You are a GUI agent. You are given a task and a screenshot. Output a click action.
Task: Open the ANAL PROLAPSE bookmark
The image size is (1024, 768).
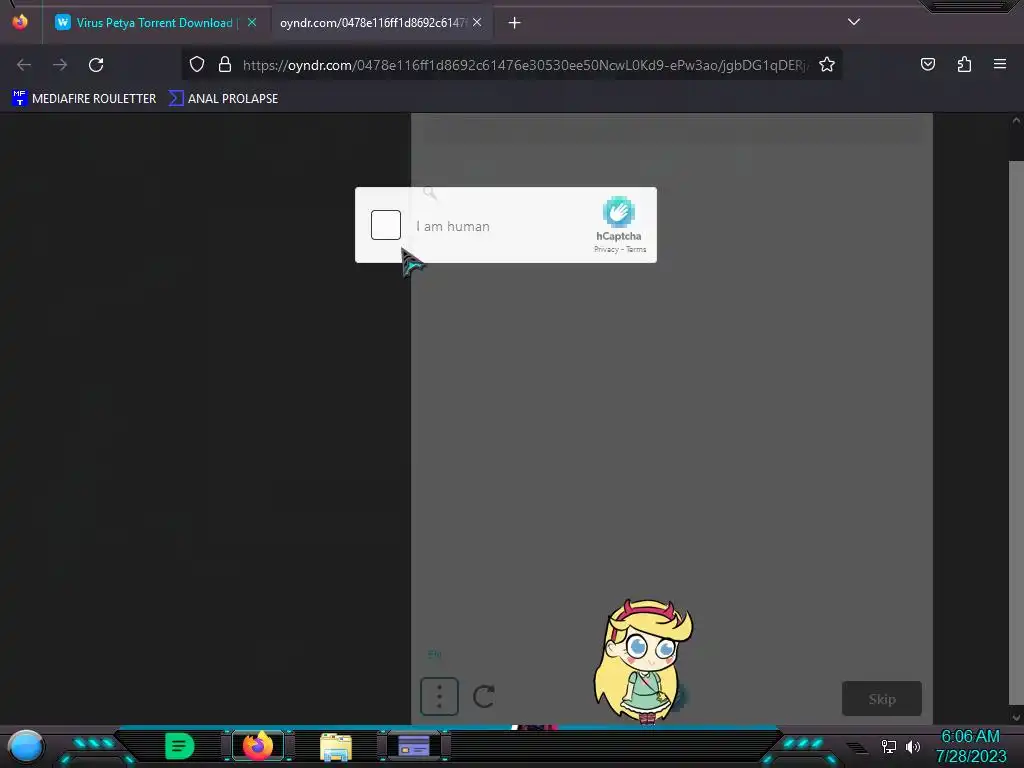[223, 99]
